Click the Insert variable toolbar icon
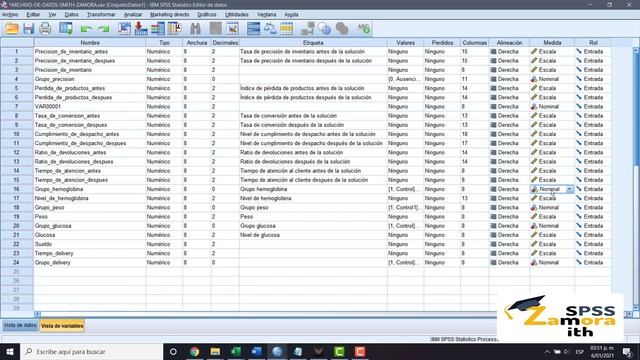 pos(232,29)
